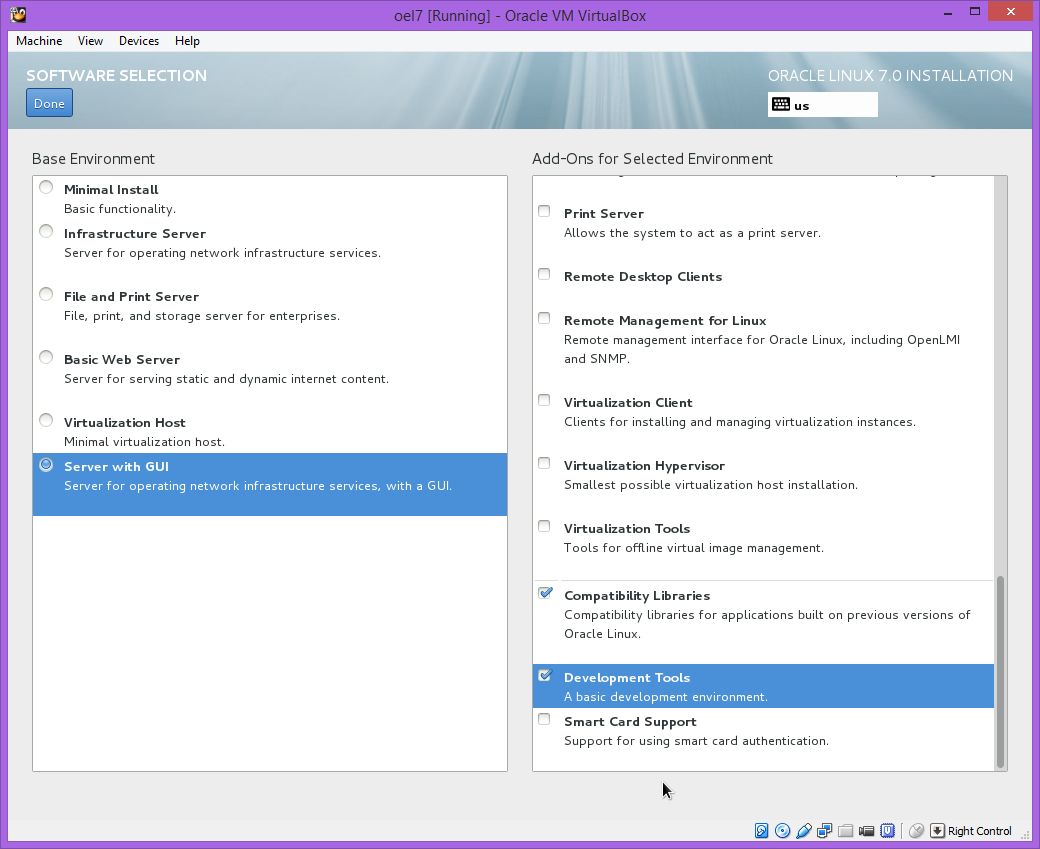Select Infrastructure Server radio button
Viewport: 1040px width, 849px height.
pyautogui.click(x=46, y=231)
